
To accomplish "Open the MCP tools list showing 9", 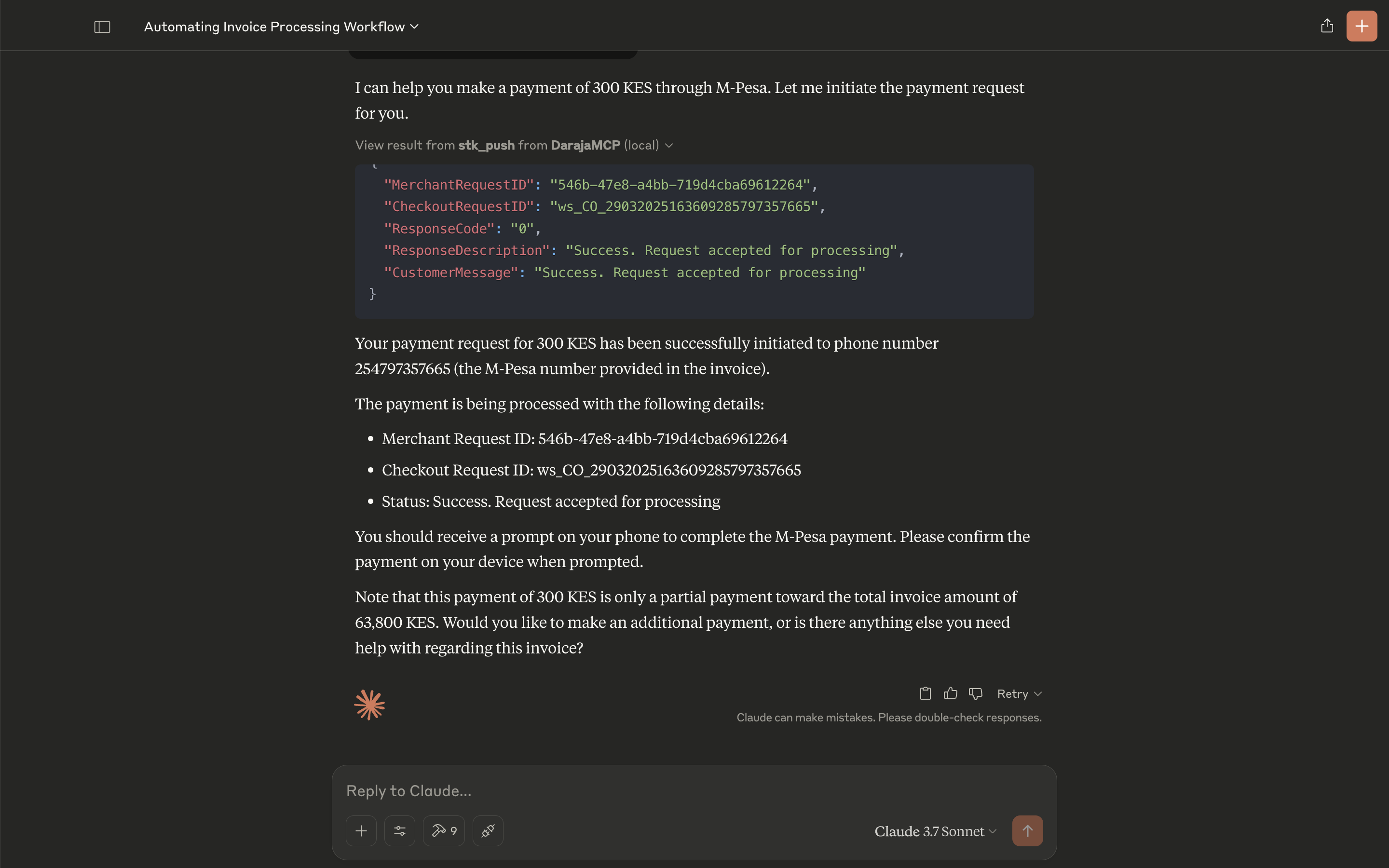I will pyautogui.click(x=444, y=831).
